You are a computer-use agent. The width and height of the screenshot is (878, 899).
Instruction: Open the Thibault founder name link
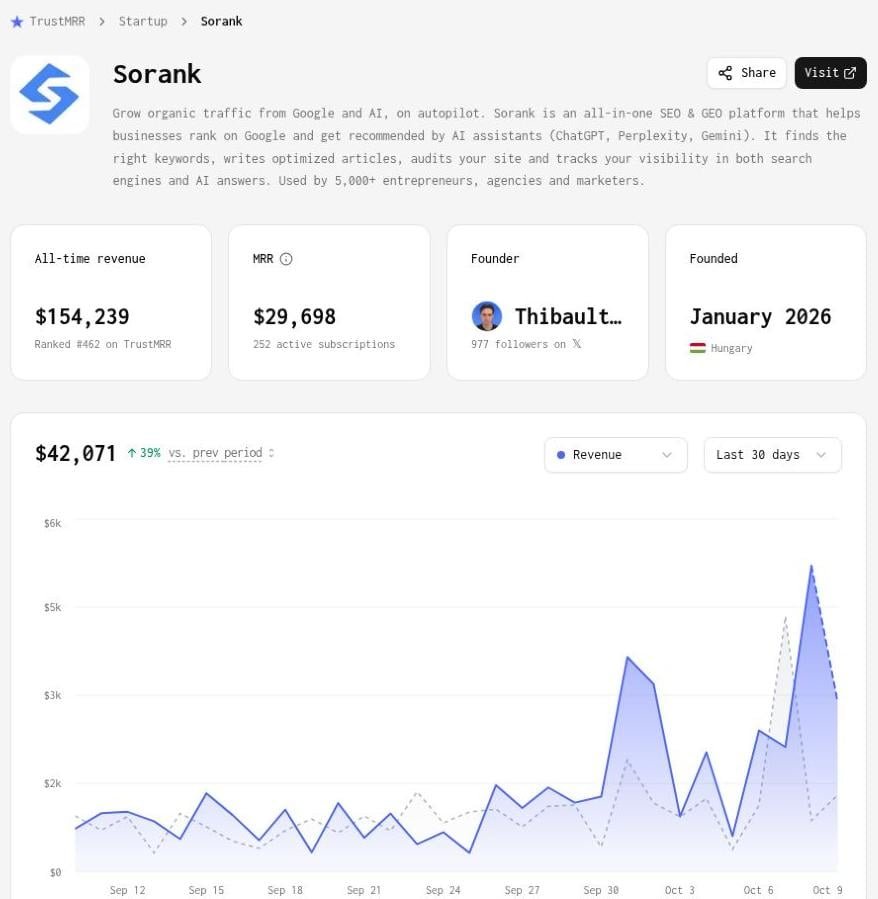568,316
